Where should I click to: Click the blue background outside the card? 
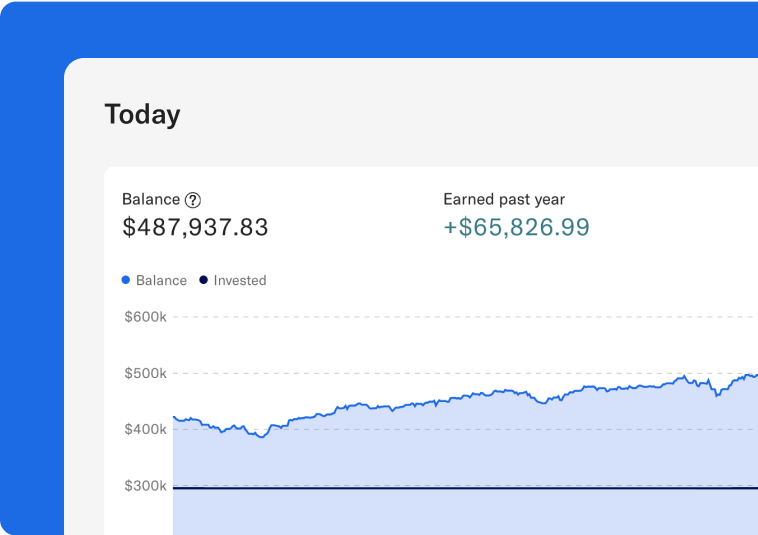coord(30,300)
